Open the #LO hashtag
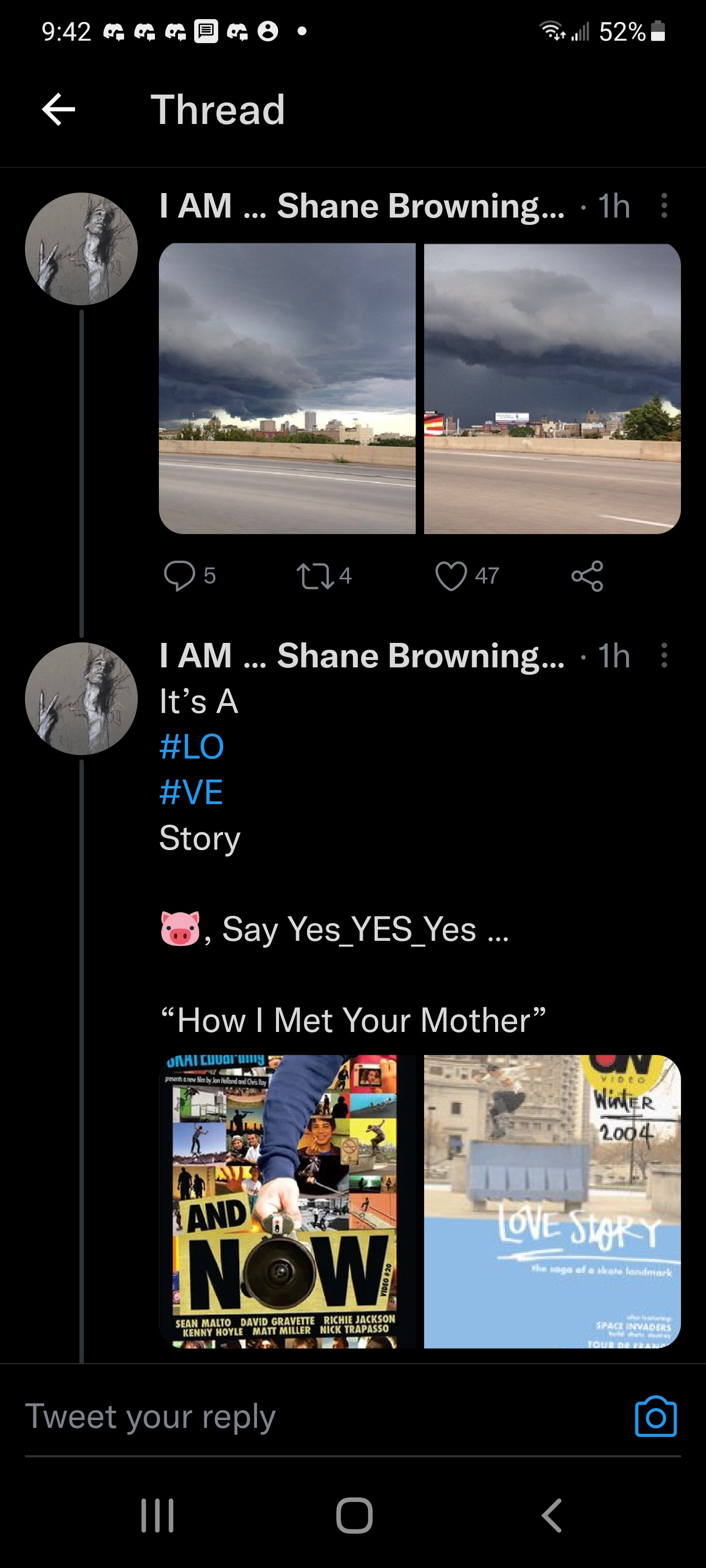706x1568 pixels. pyautogui.click(x=192, y=746)
